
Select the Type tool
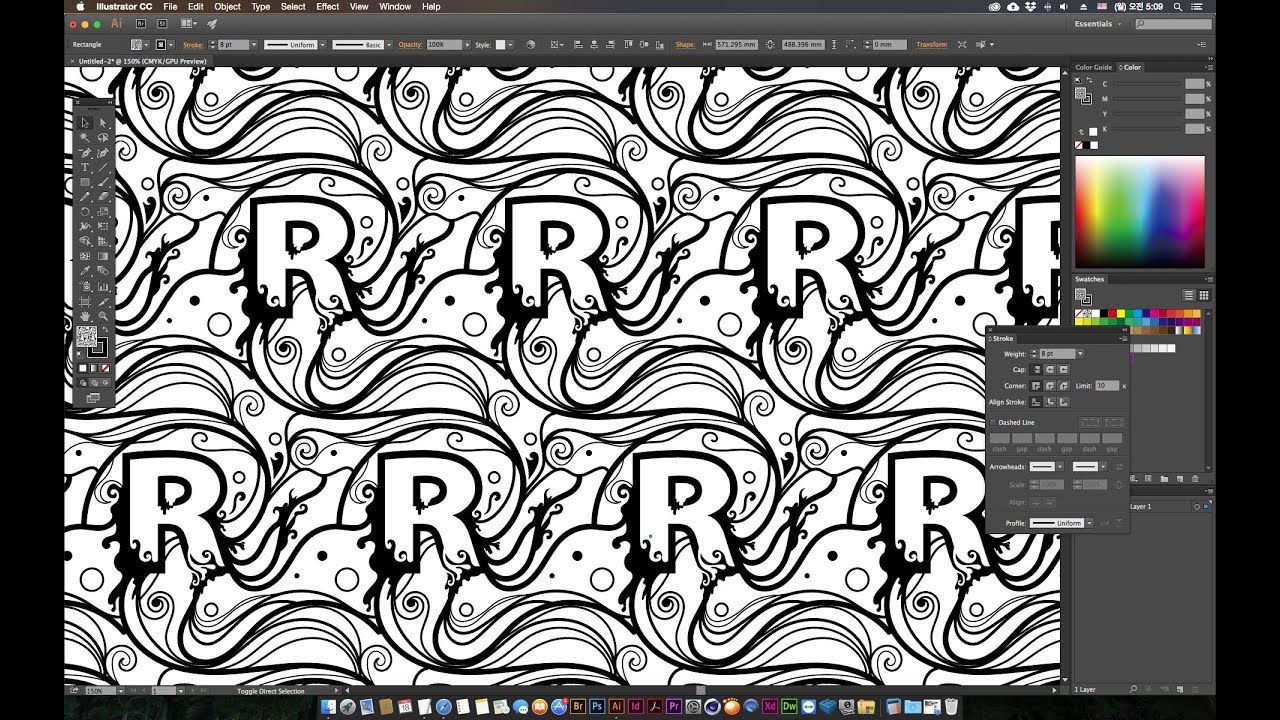(x=84, y=168)
